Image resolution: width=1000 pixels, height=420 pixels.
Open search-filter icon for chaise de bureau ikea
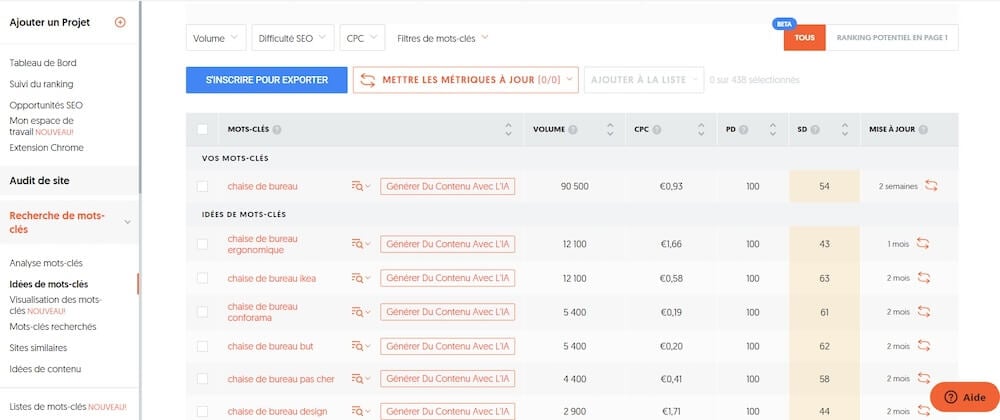(x=360, y=278)
